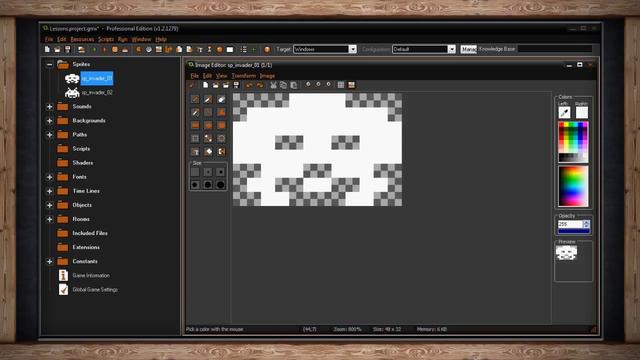The width and height of the screenshot is (640, 360).
Task: Expand the Rooms folder
Action: click(49, 219)
